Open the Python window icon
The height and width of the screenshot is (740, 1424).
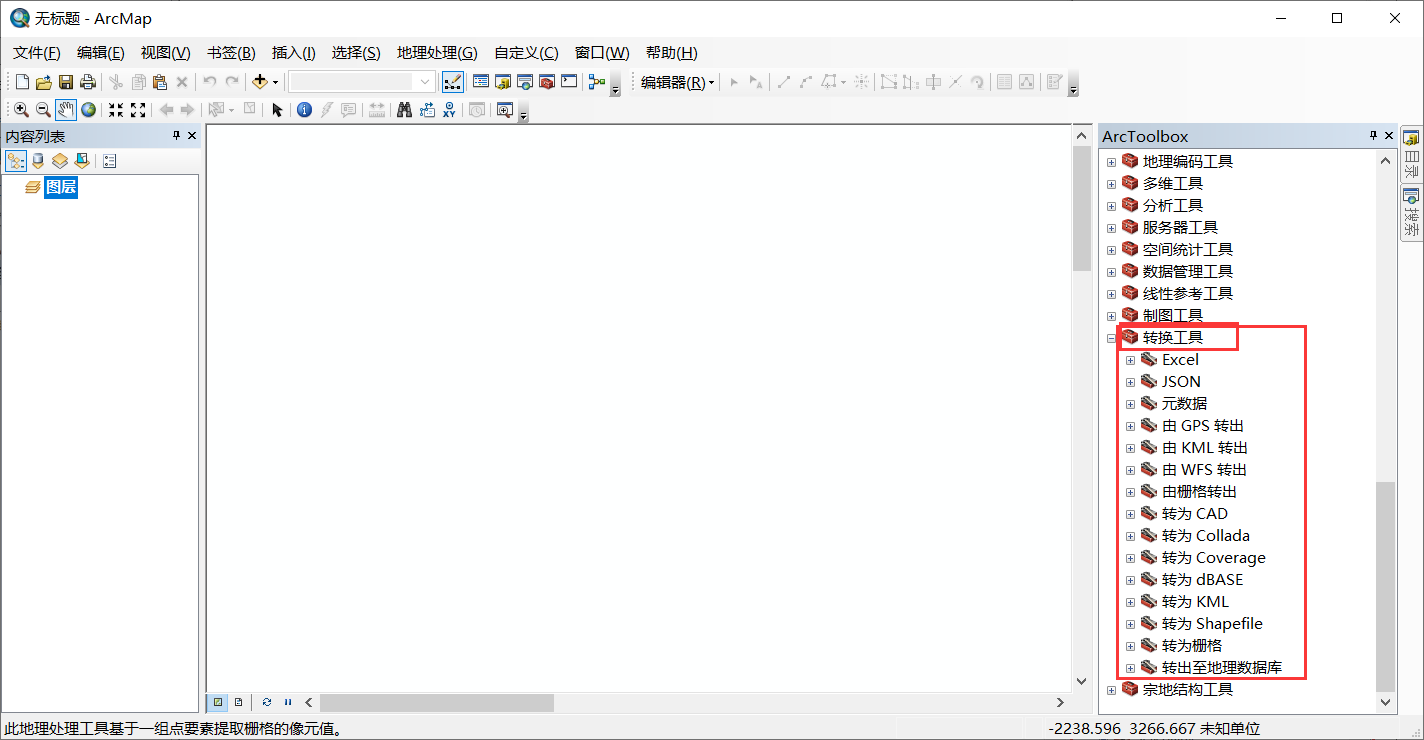click(x=569, y=82)
